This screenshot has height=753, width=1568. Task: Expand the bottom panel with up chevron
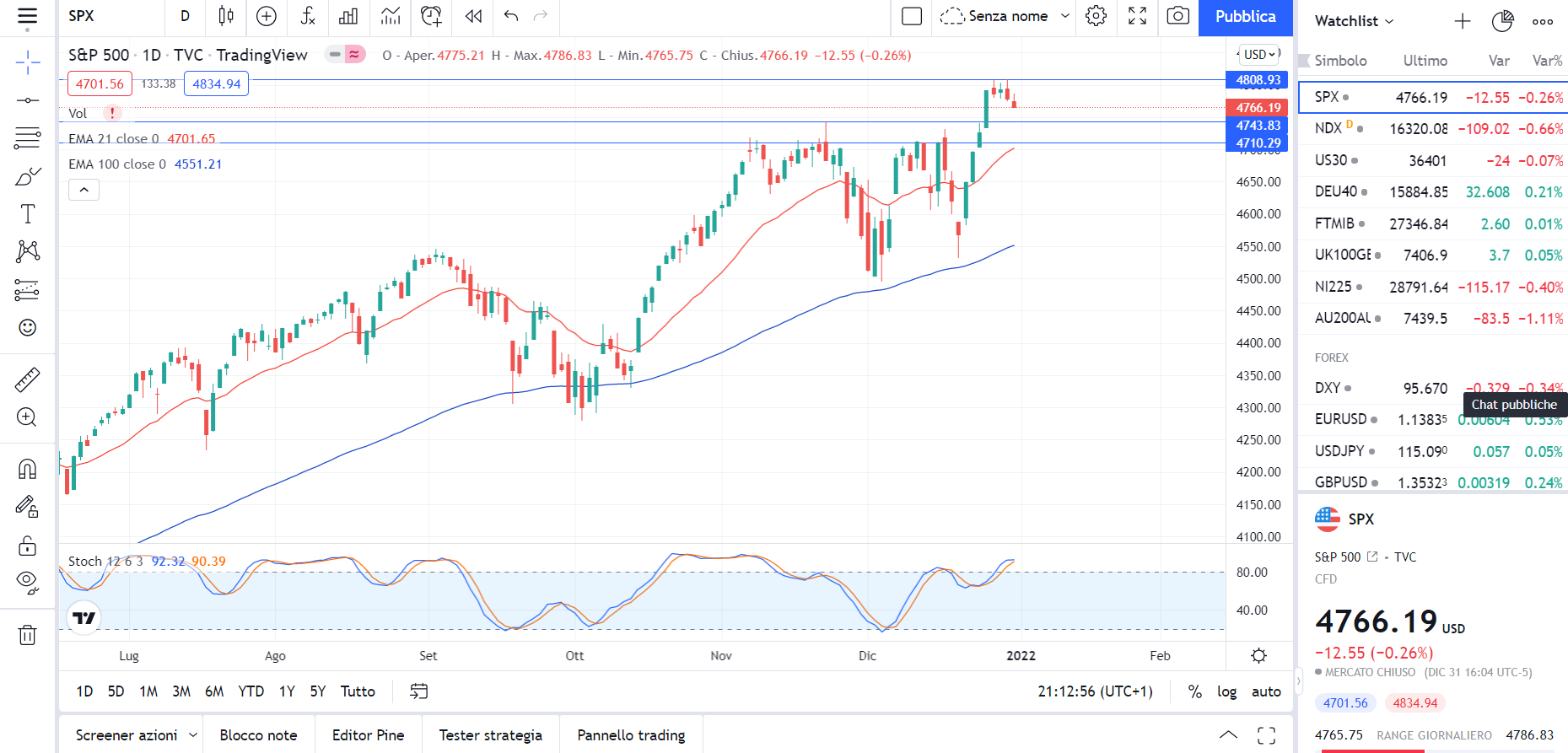[1229, 735]
